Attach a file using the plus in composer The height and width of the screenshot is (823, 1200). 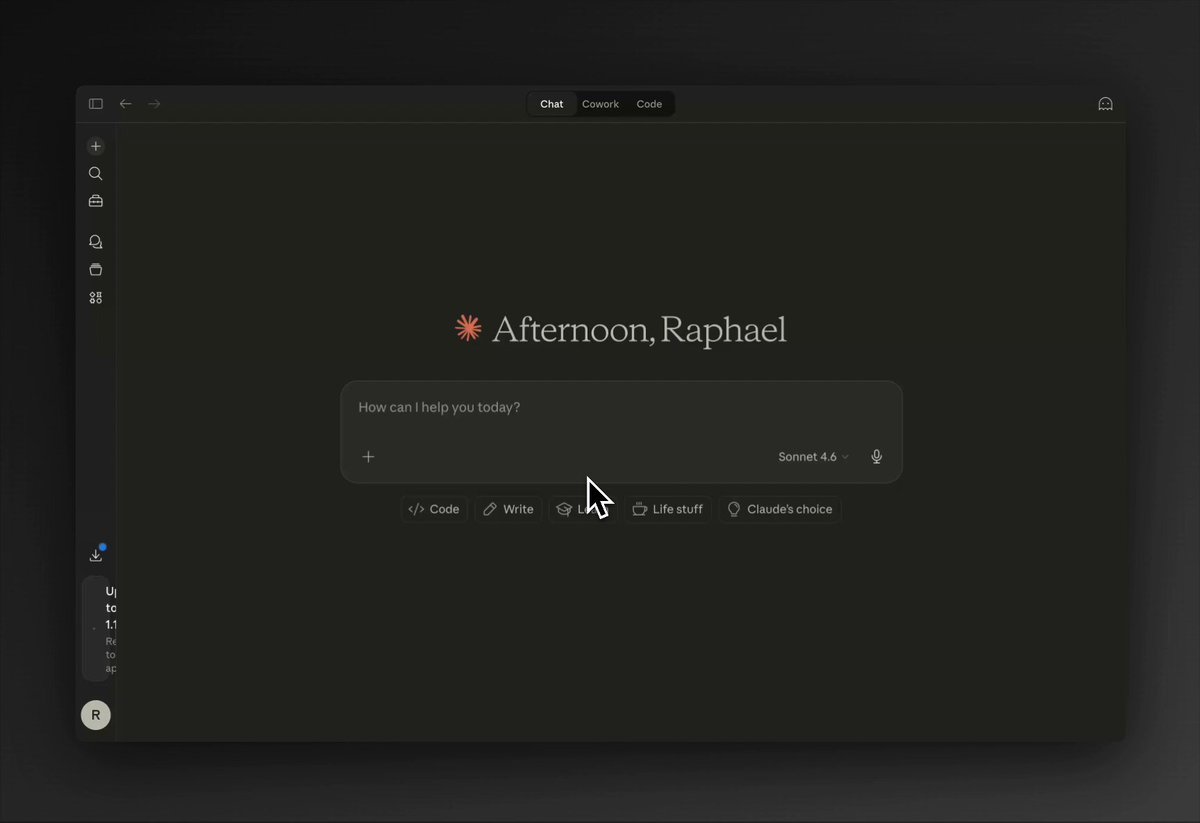pyautogui.click(x=368, y=456)
